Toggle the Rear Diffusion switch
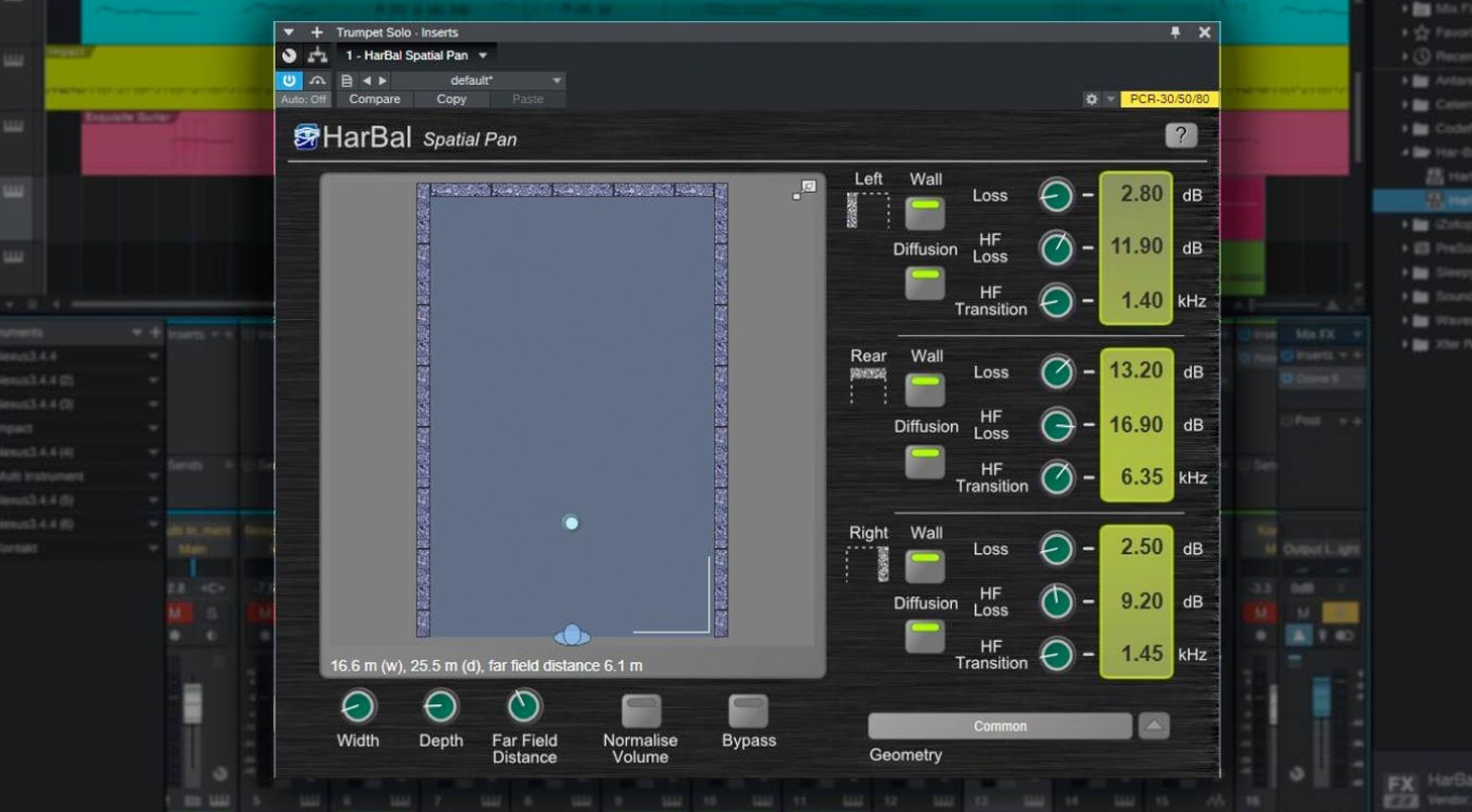Screen dimensions: 1472x812 coord(924,460)
